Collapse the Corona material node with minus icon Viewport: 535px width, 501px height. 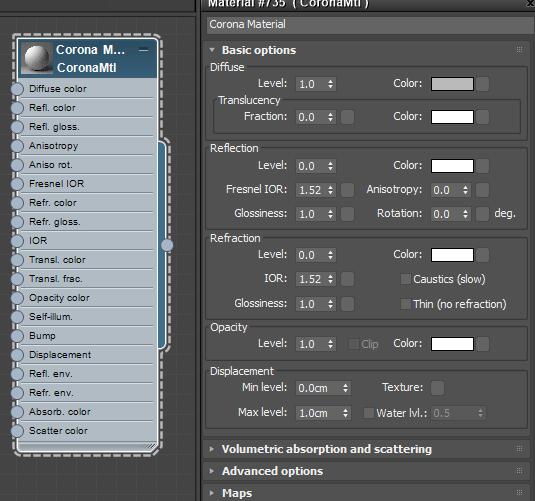pos(144,51)
